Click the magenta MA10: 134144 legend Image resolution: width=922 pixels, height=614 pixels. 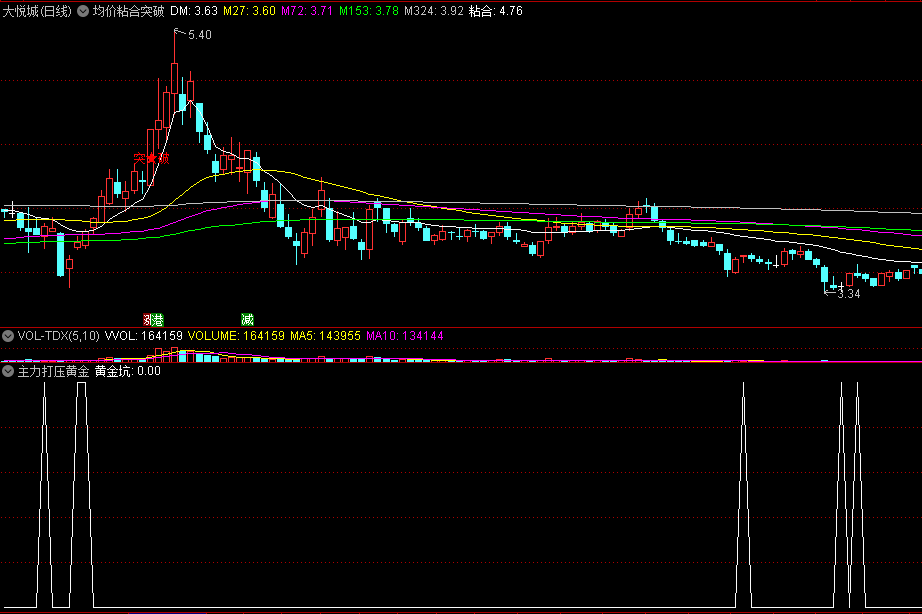(x=405, y=336)
